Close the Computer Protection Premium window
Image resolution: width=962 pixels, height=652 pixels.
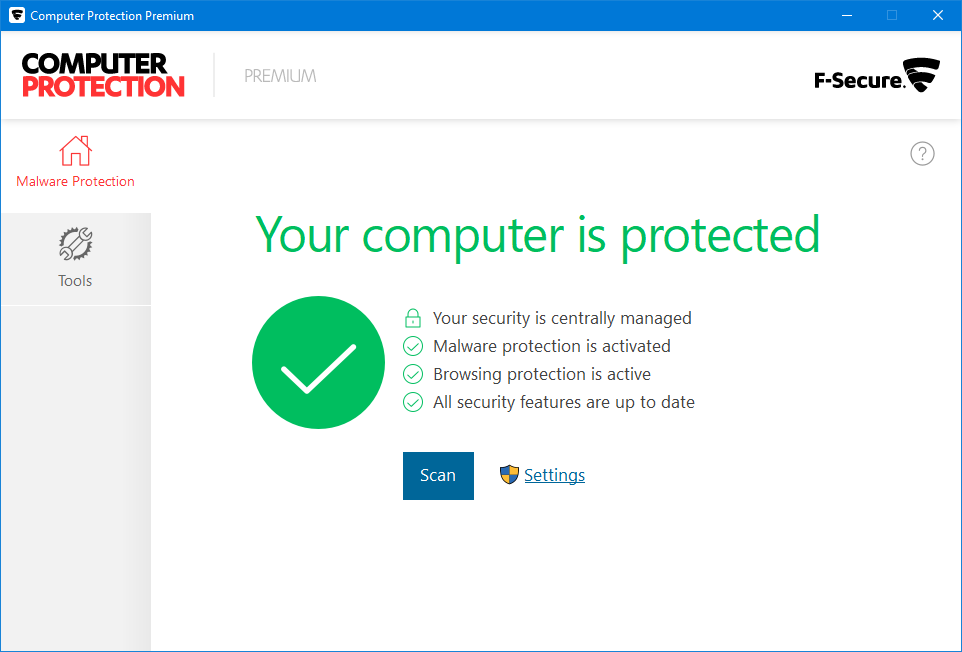[938, 15]
